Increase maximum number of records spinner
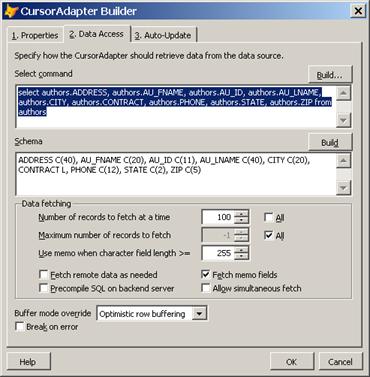 coord(241,232)
